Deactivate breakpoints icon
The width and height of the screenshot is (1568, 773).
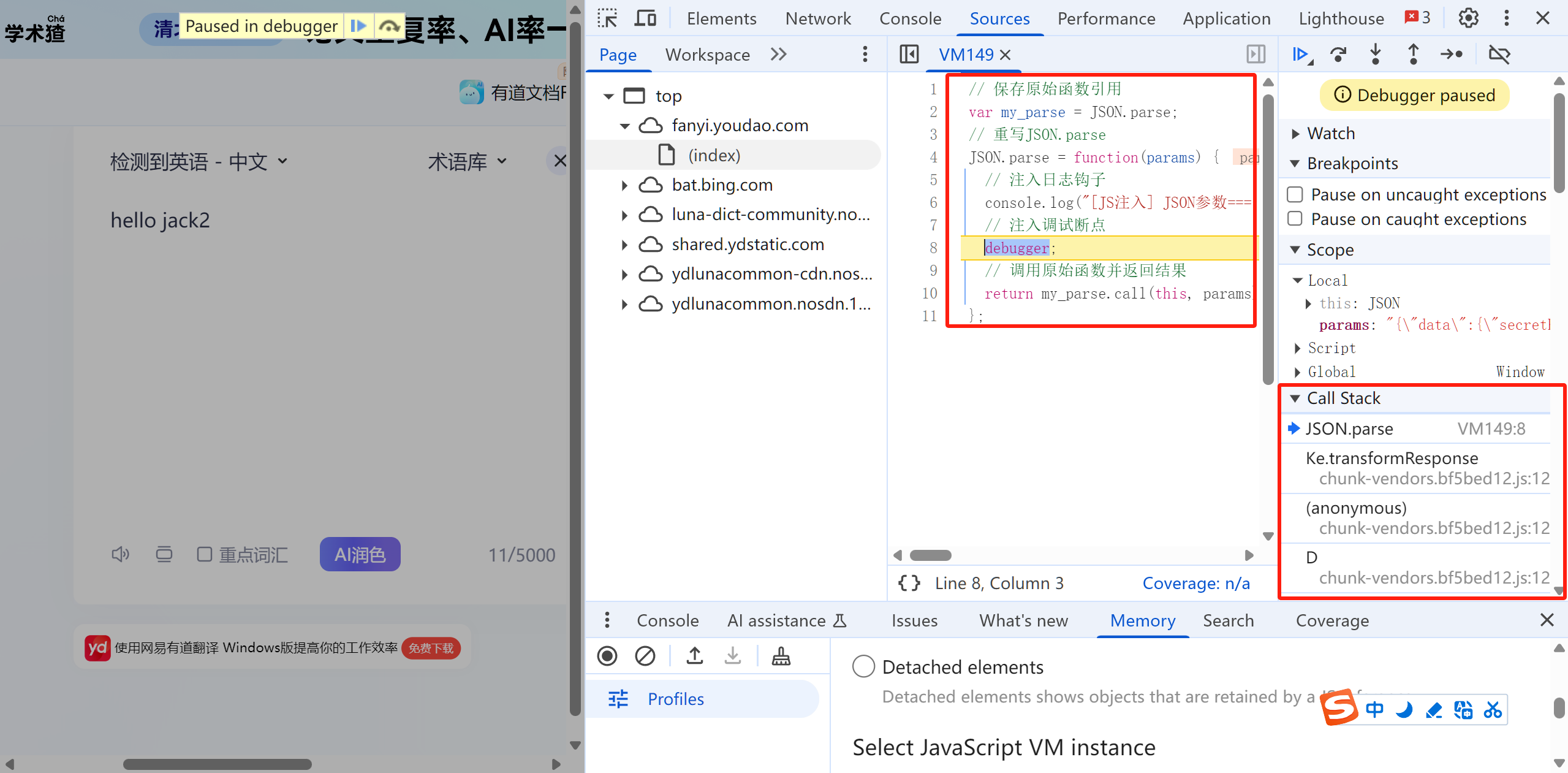(x=1499, y=55)
